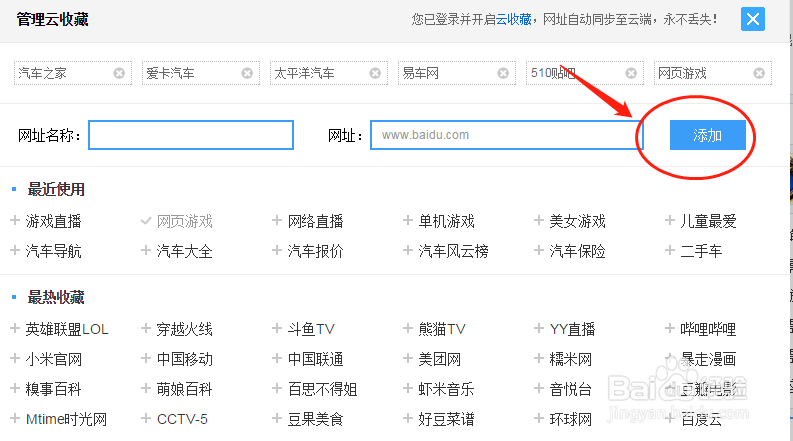Image resolution: width=793 pixels, height=441 pixels.
Task: Click the 爱卡汽车 tag text
Action: tap(170, 73)
